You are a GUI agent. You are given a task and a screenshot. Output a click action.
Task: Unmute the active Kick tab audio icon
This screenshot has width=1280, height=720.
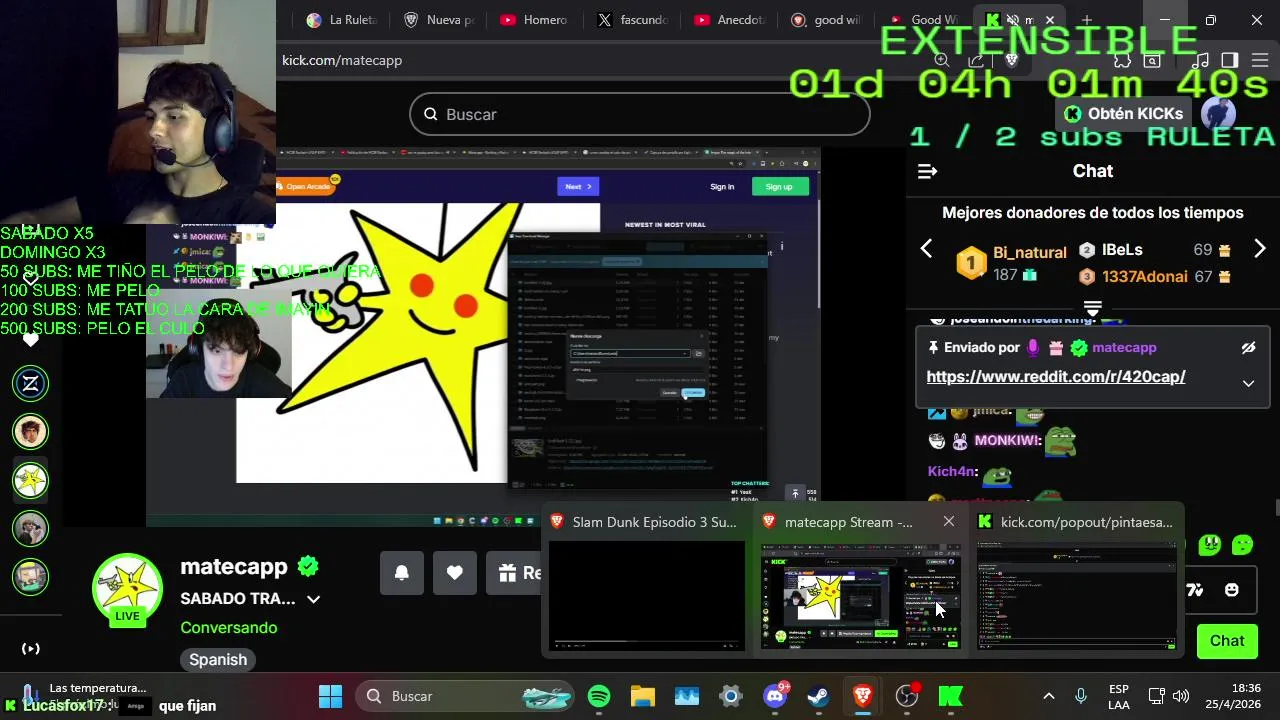point(1012,20)
